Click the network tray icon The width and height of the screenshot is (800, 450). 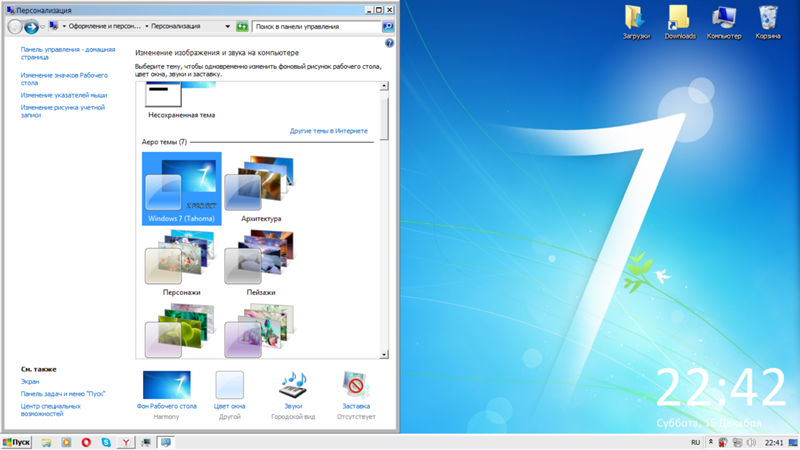click(737, 442)
